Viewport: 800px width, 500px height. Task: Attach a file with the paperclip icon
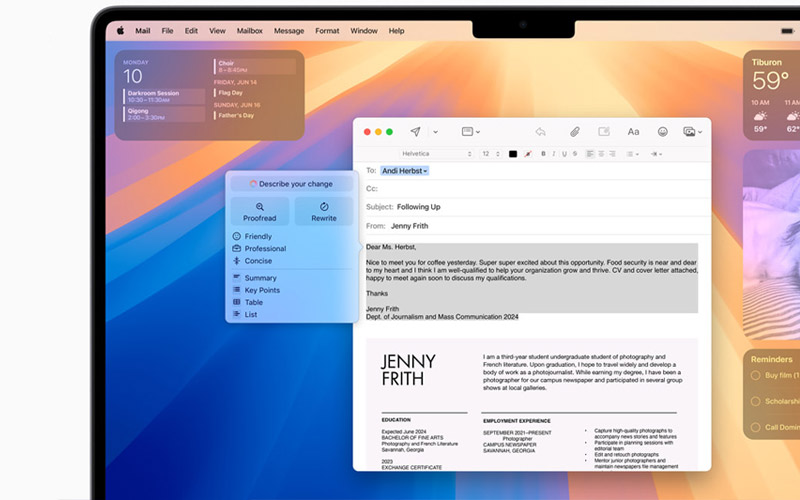coord(574,132)
